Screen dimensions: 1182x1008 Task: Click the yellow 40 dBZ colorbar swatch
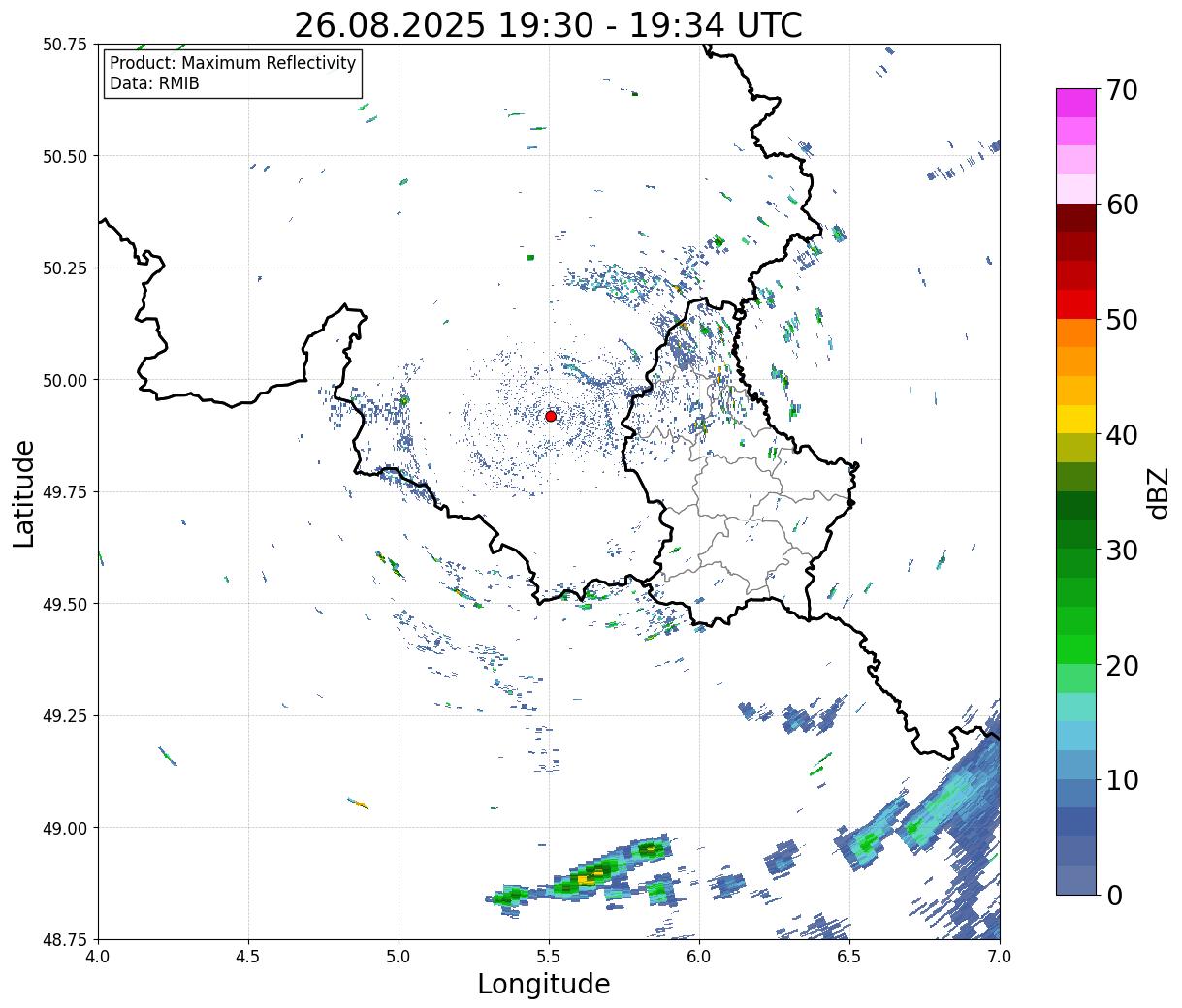point(1076,419)
